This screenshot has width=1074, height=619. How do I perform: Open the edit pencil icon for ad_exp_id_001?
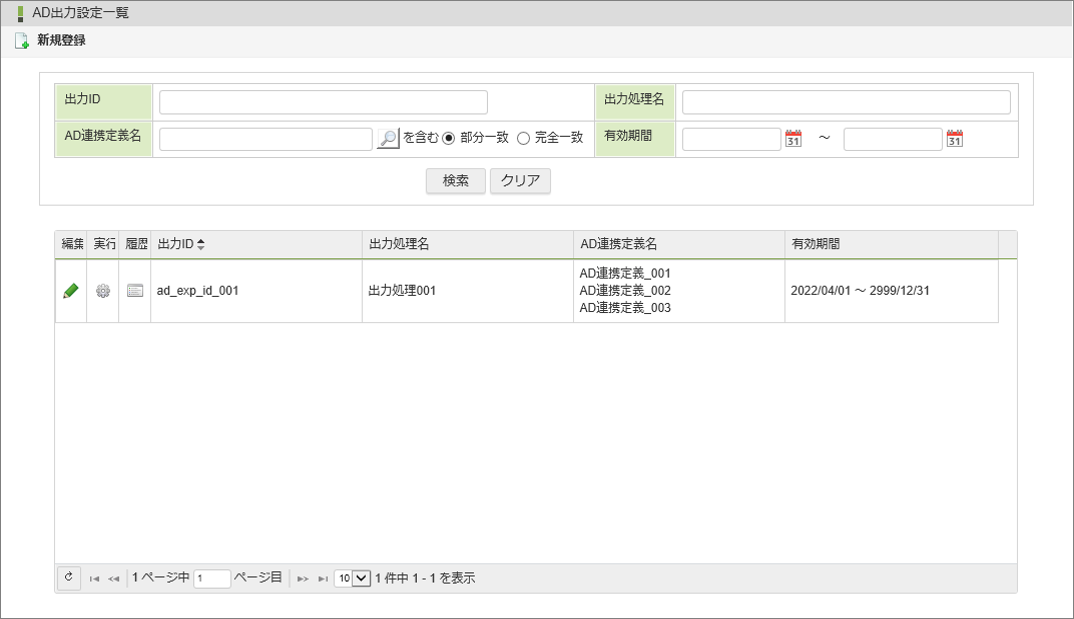[x=70, y=290]
